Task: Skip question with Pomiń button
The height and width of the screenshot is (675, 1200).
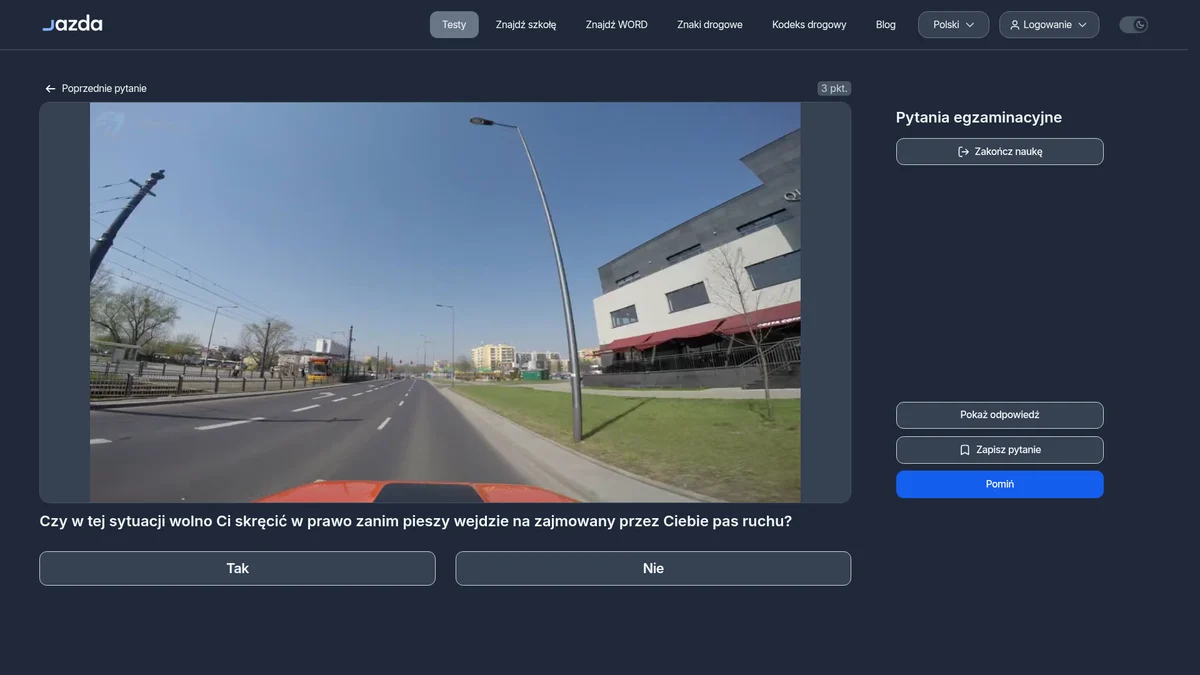Action: 1000,484
